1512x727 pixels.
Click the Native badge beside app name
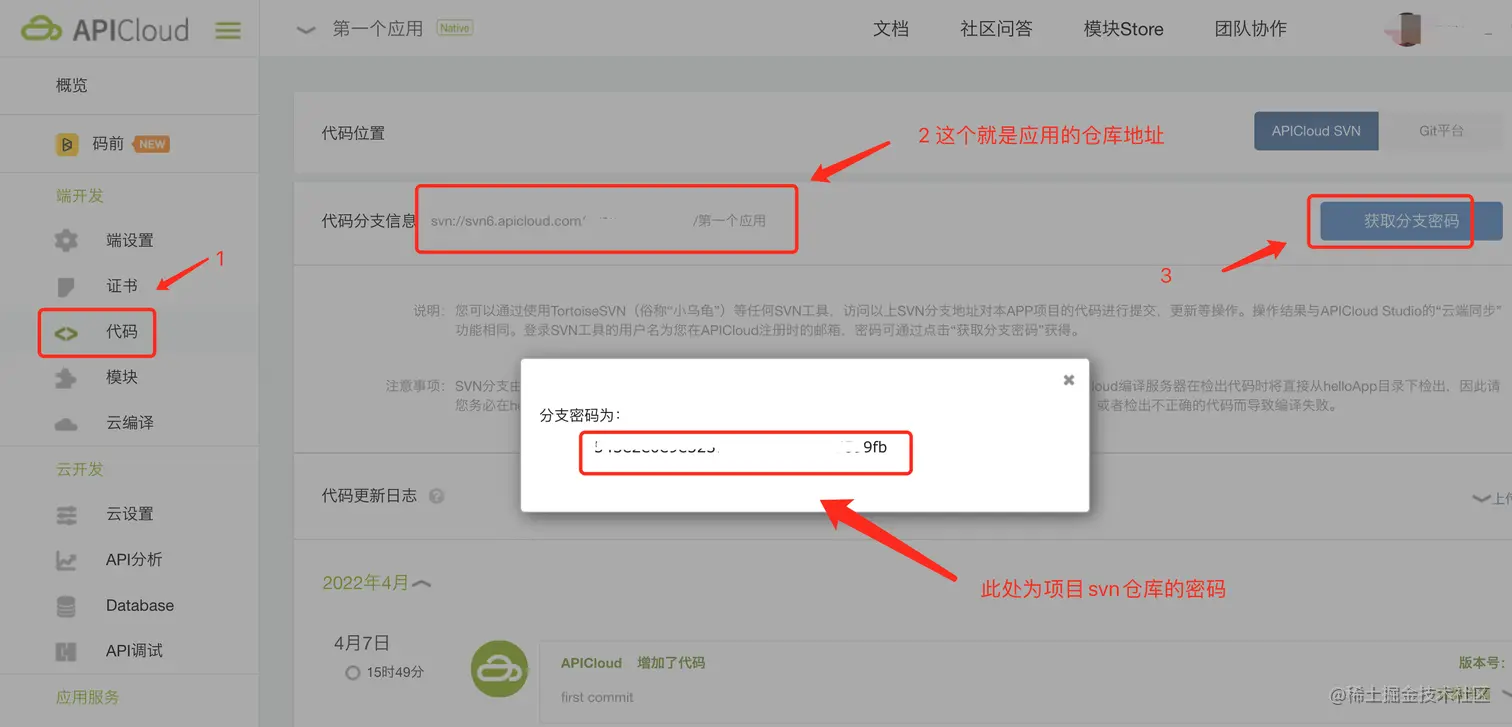(455, 28)
